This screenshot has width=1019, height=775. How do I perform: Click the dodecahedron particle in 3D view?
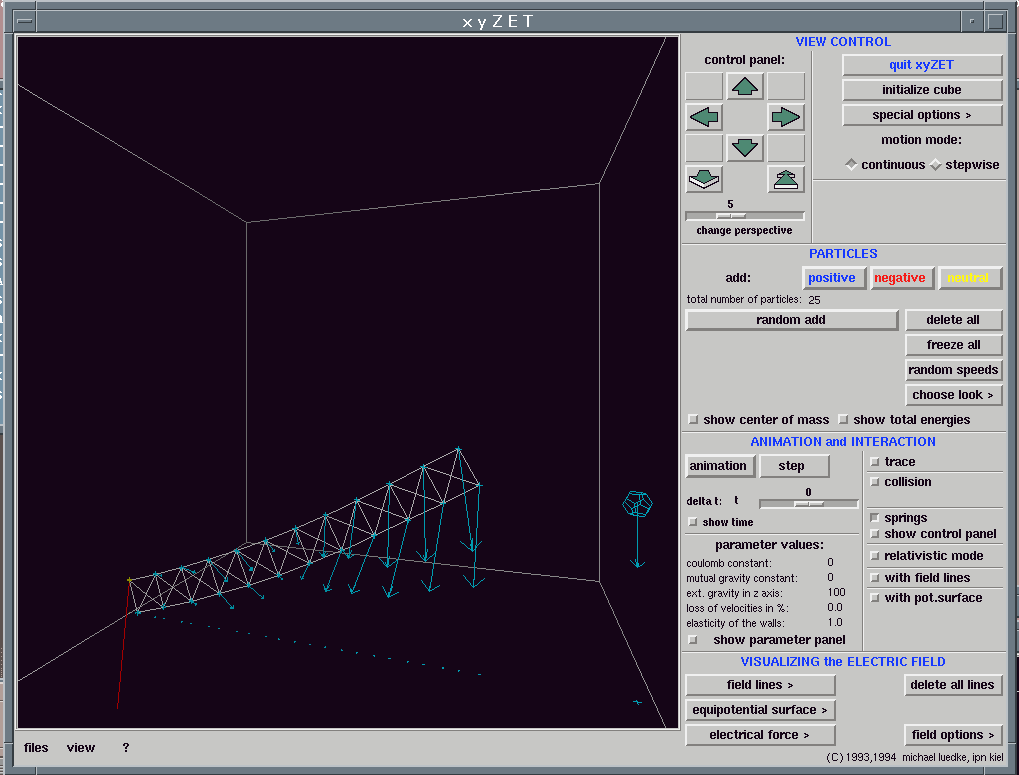636,503
